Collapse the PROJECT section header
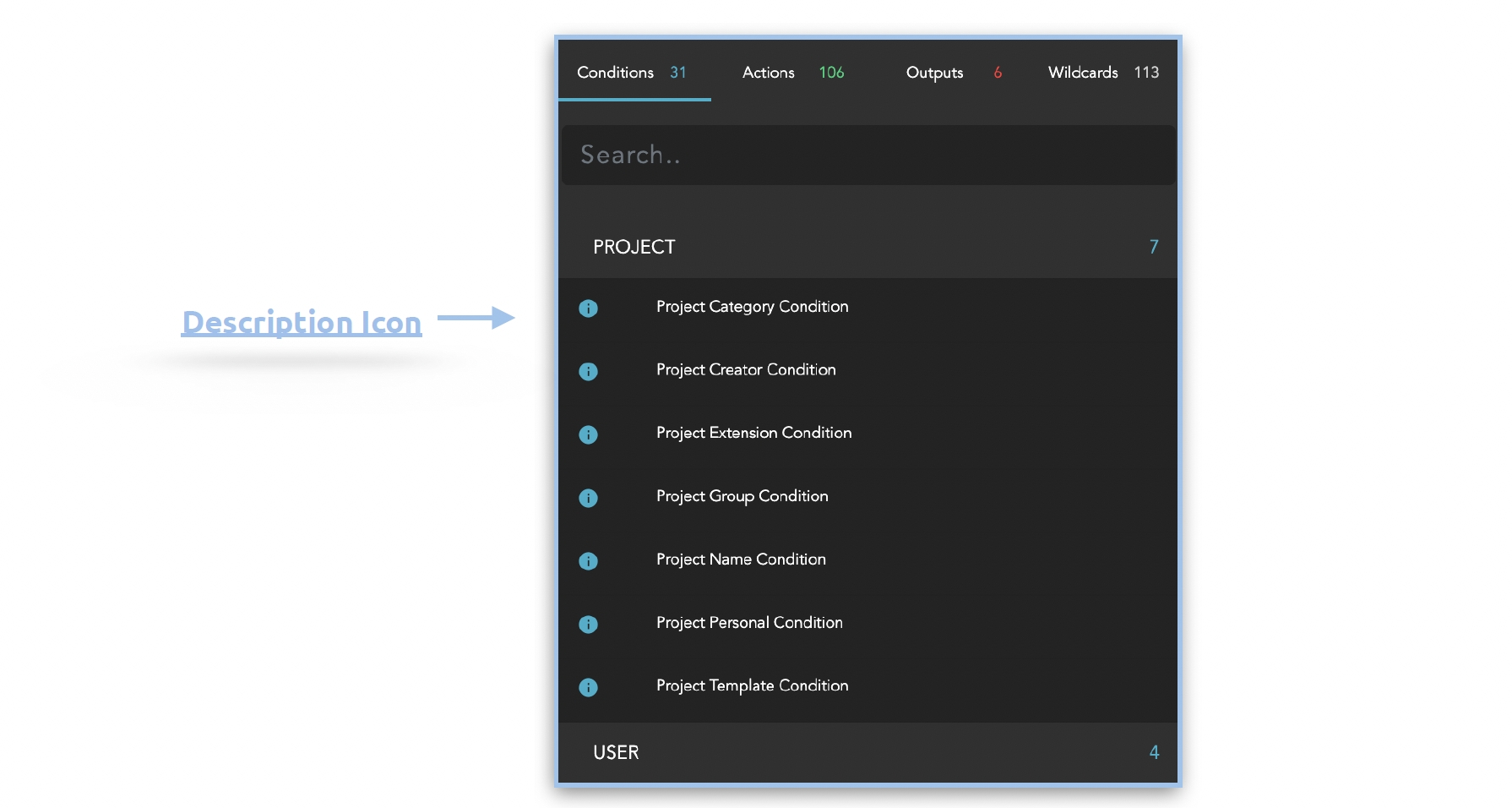1512x808 pixels. click(634, 247)
